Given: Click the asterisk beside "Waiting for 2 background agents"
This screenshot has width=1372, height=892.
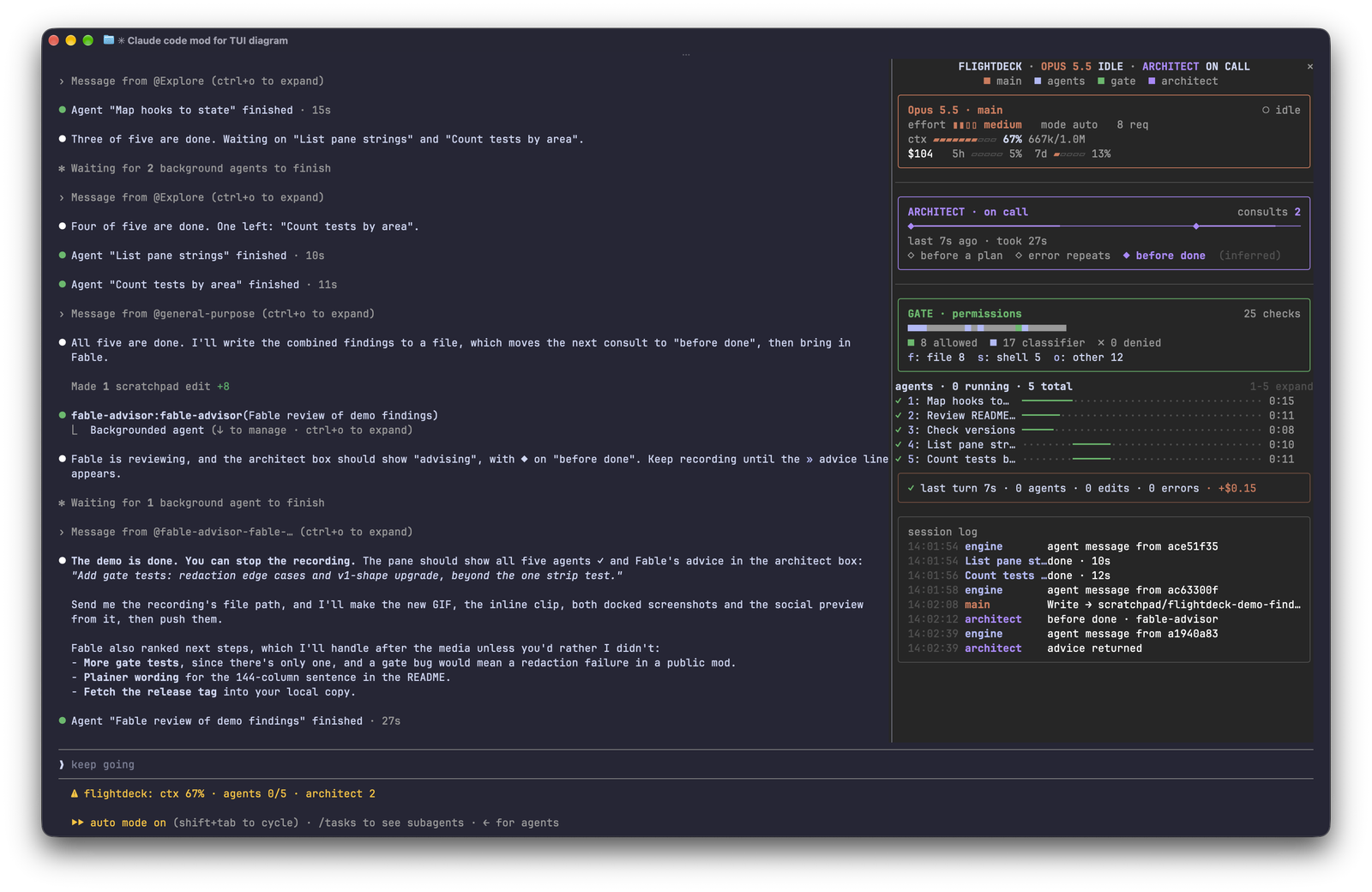Looking at the screenshot, I should (x=62, y=168).
